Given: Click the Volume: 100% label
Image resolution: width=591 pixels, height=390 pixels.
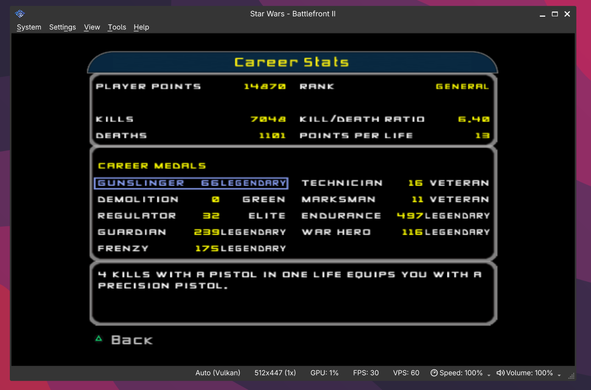Looking at the screenshot, I should point(529,373).
